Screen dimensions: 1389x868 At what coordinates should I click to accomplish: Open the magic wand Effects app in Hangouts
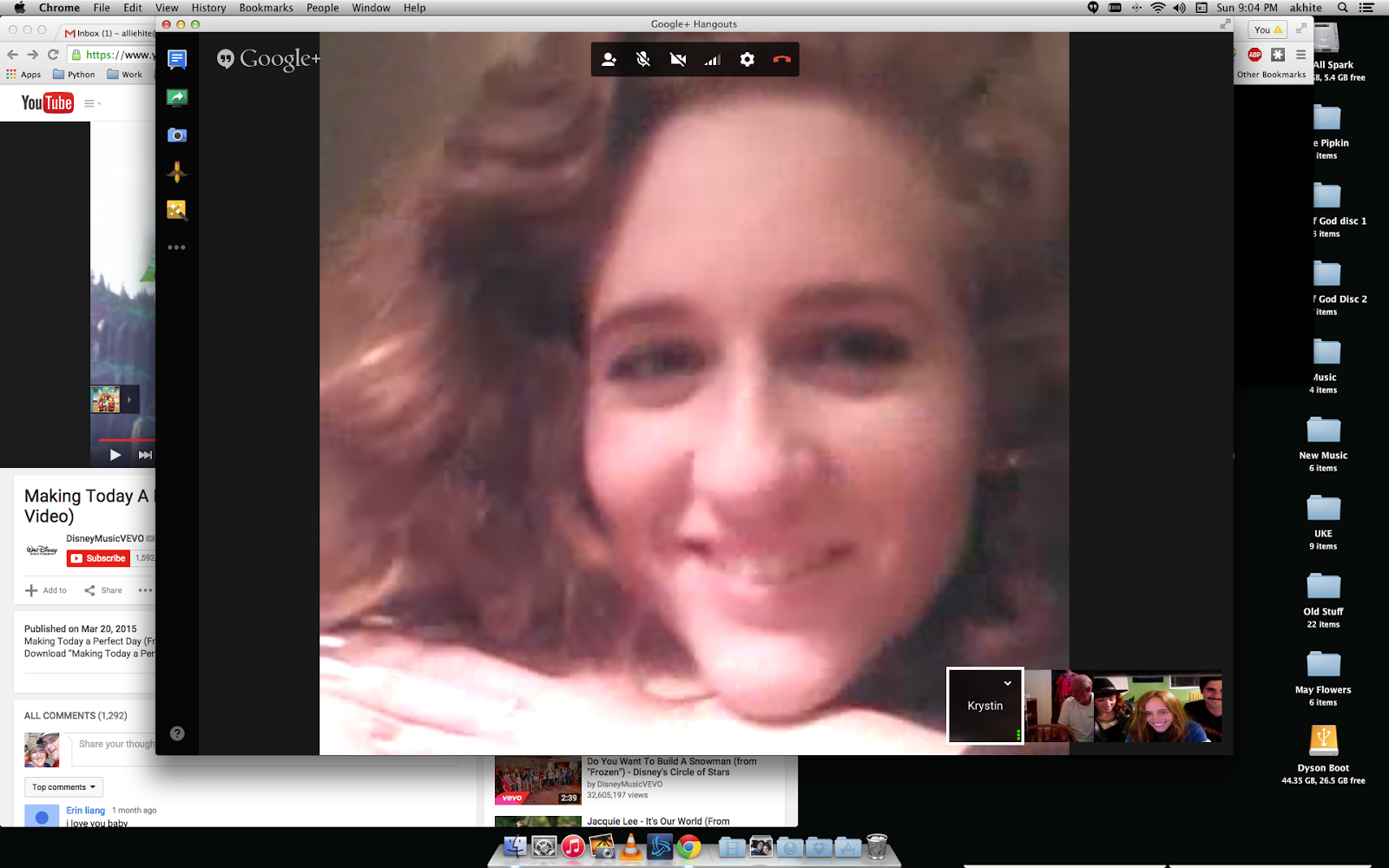click(177, 210)
